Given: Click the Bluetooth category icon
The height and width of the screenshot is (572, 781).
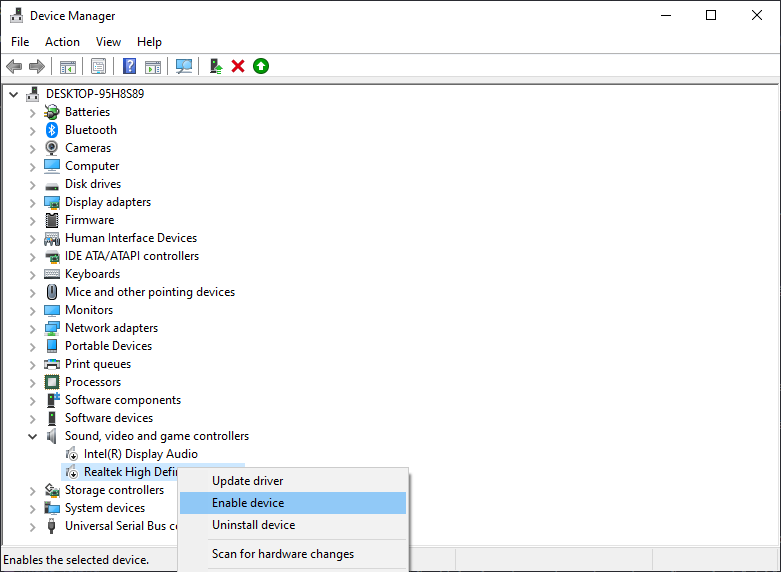Looking at the screenshot, I should point(53,130).
